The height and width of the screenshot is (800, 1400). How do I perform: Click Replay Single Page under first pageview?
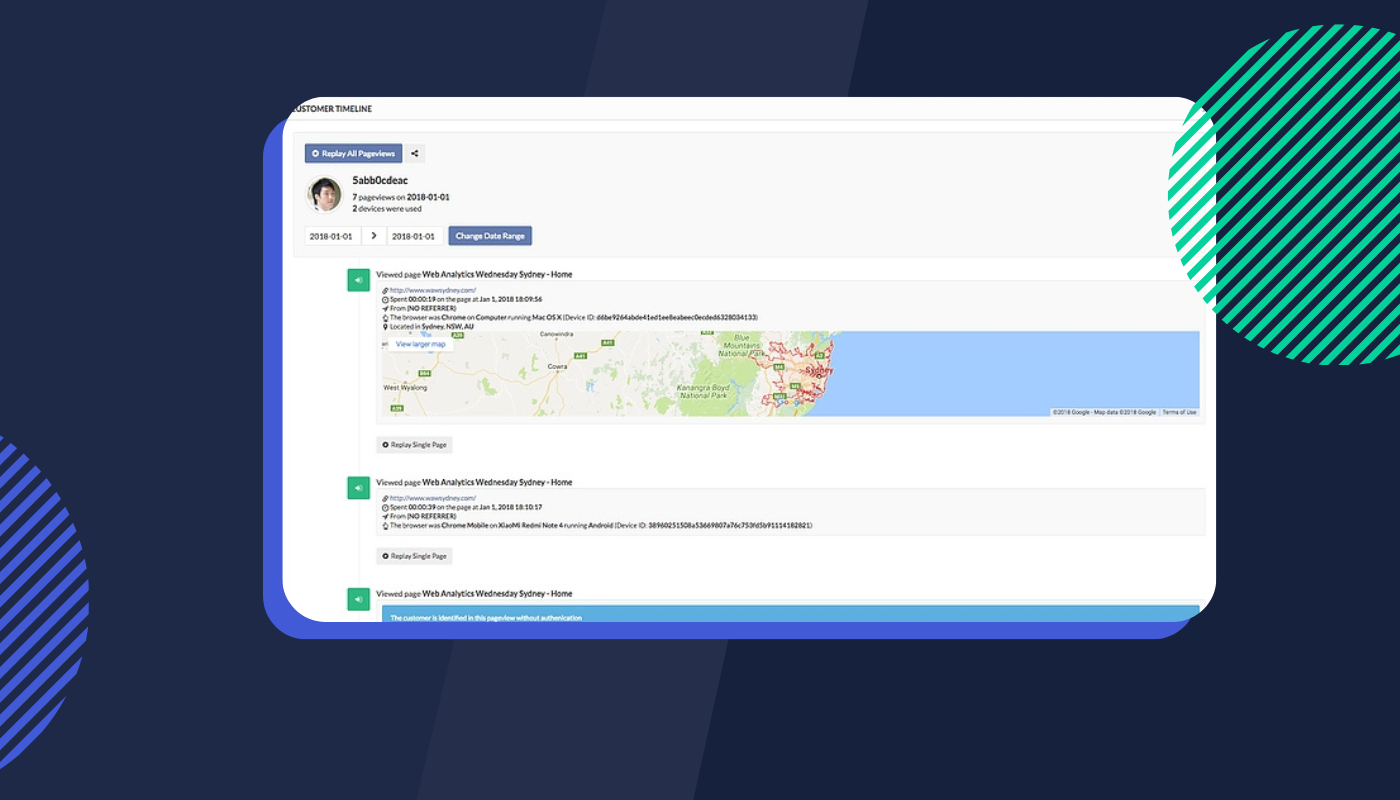(x=413, y=444)
